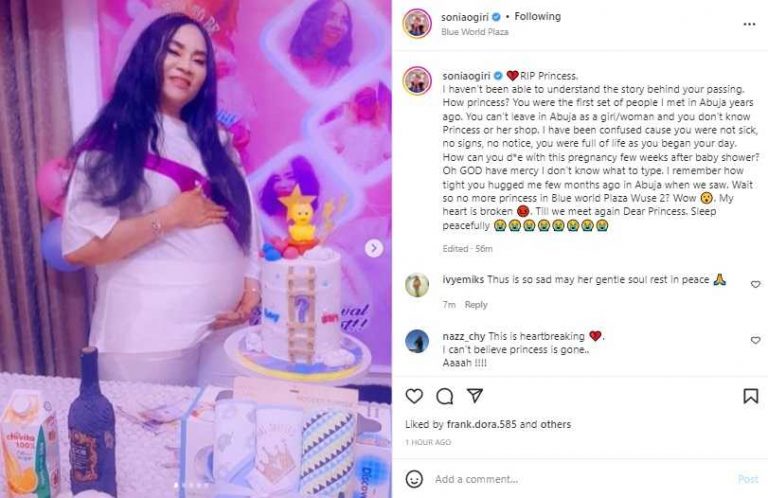The height and width of the screenshot is (498, 768).
Task: Open Blue World Plaza location
Action: 475,32
